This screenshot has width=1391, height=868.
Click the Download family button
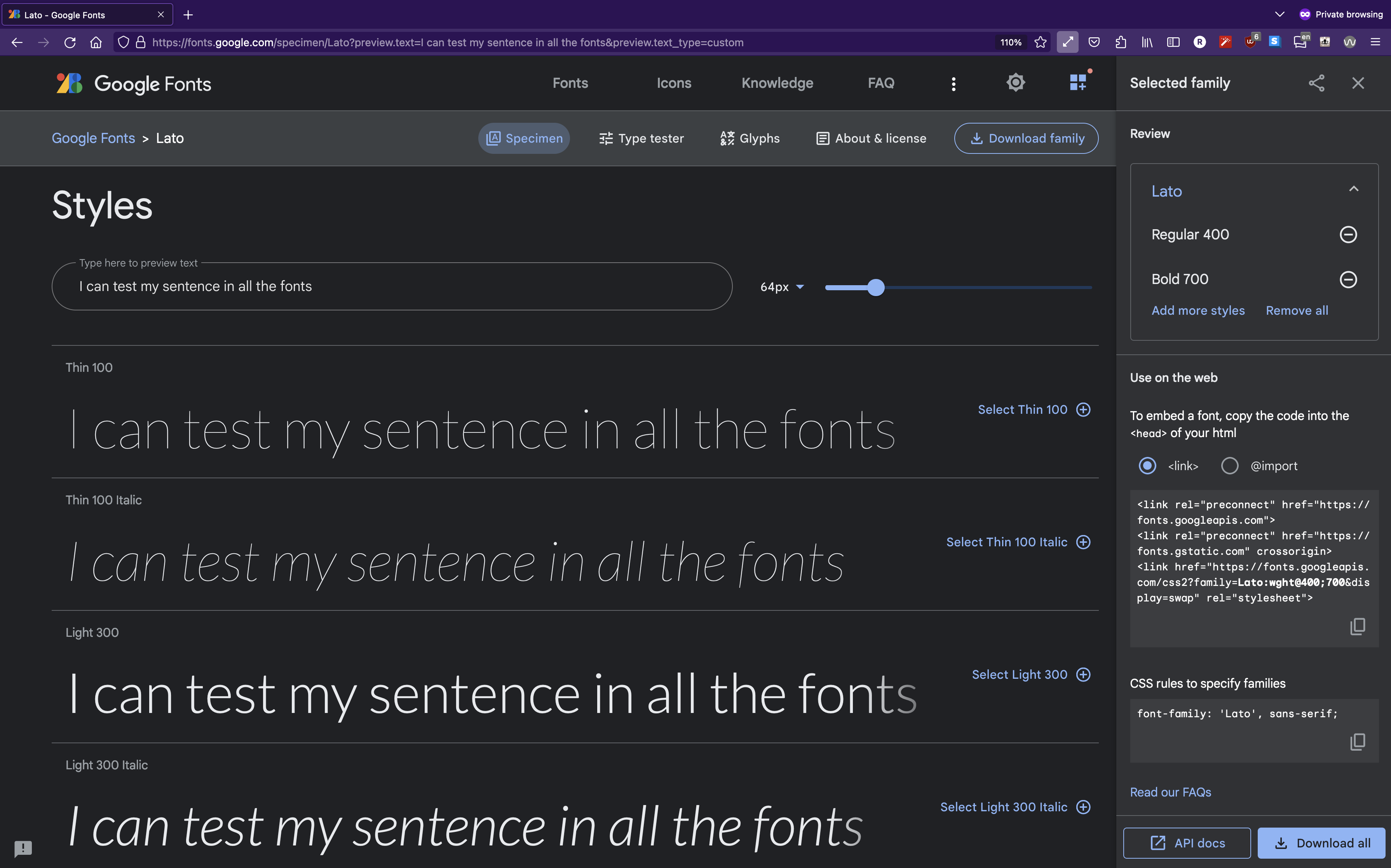click(x=1026, y=138)
